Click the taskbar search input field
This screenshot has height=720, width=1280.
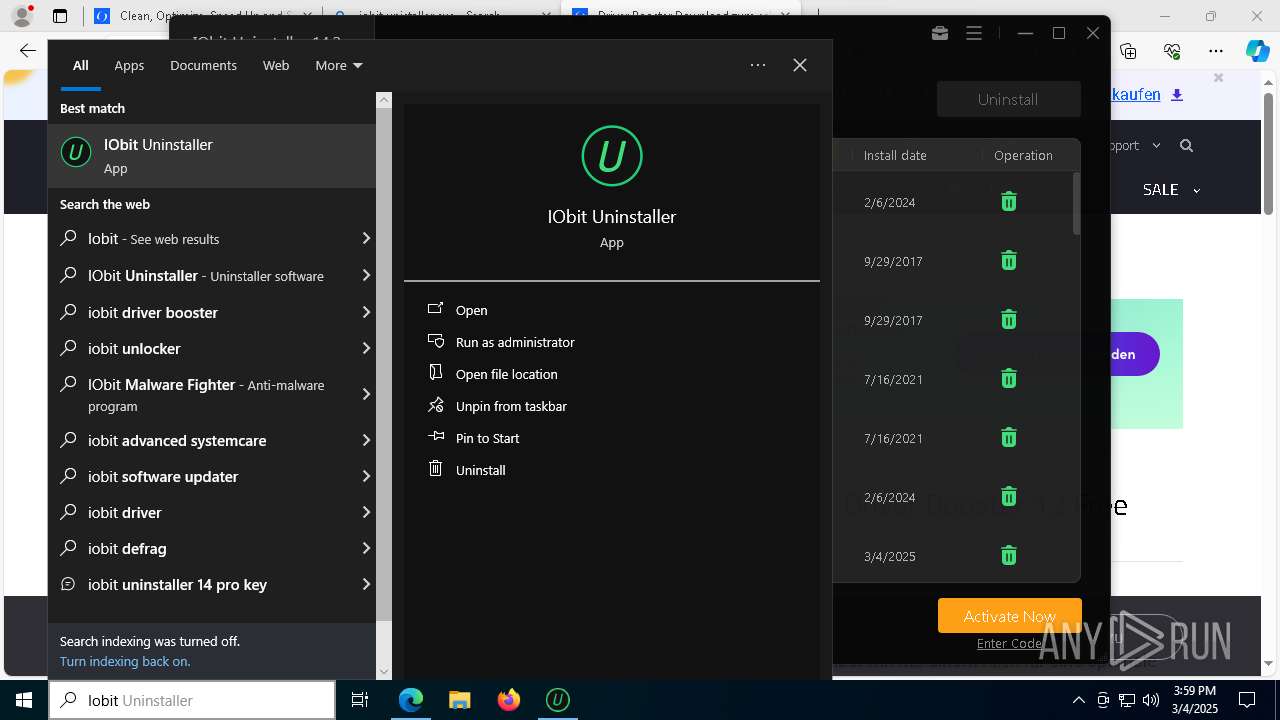192,700
